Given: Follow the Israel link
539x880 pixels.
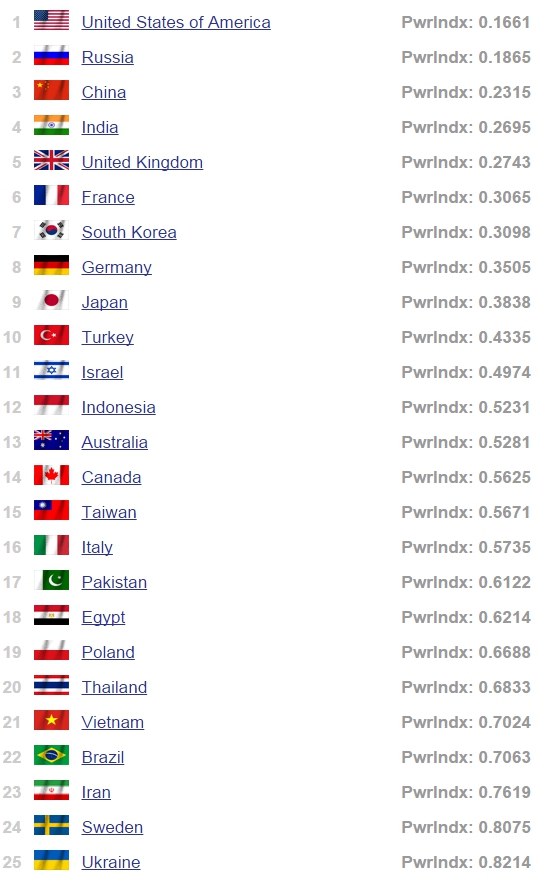Looking at the screenshot, I should coord(102,373).
